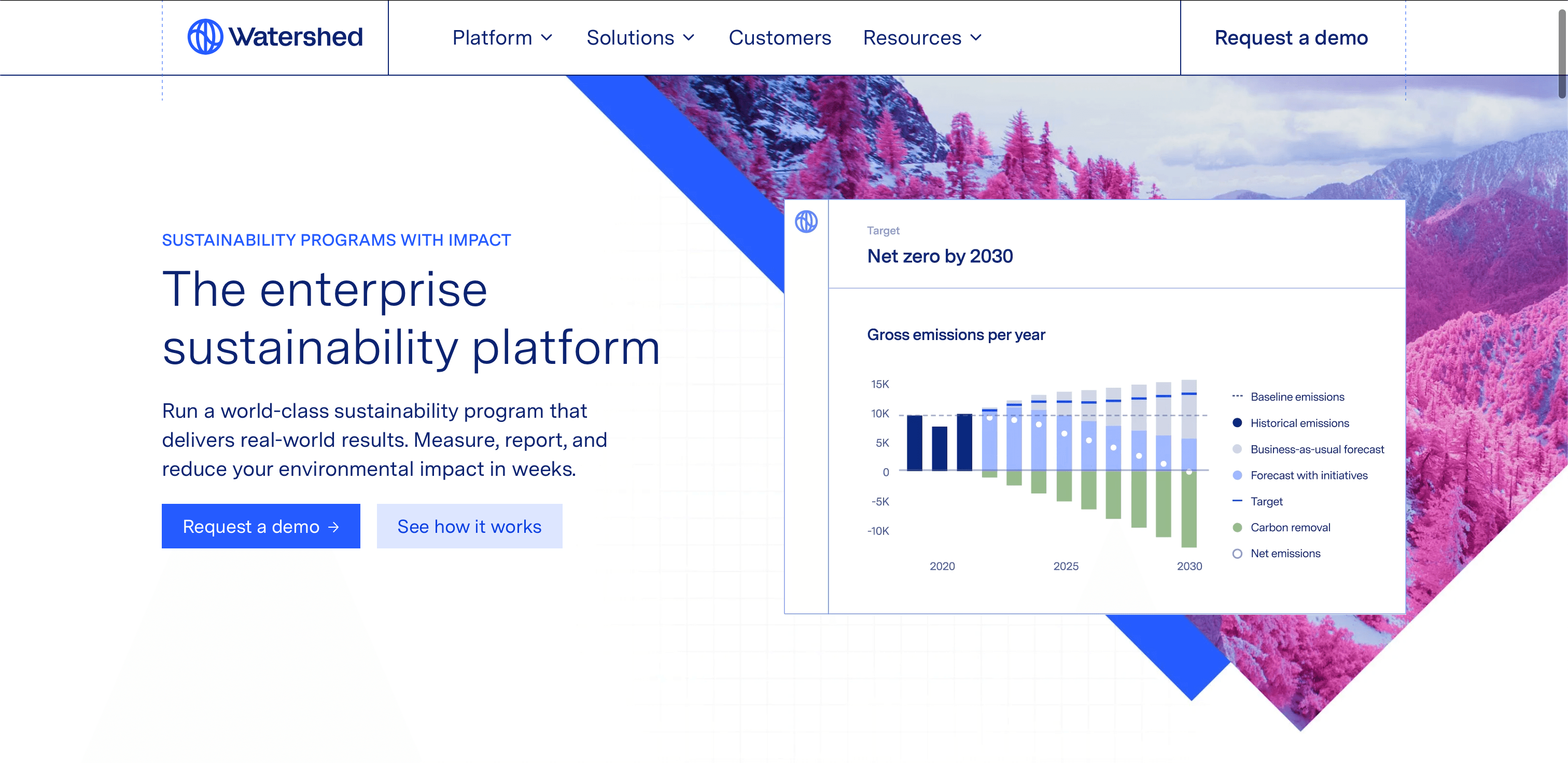Viewport: 1568px width, 763px height.
Task: Click the Watershed globe logo icon
Action: pos(205,36)
